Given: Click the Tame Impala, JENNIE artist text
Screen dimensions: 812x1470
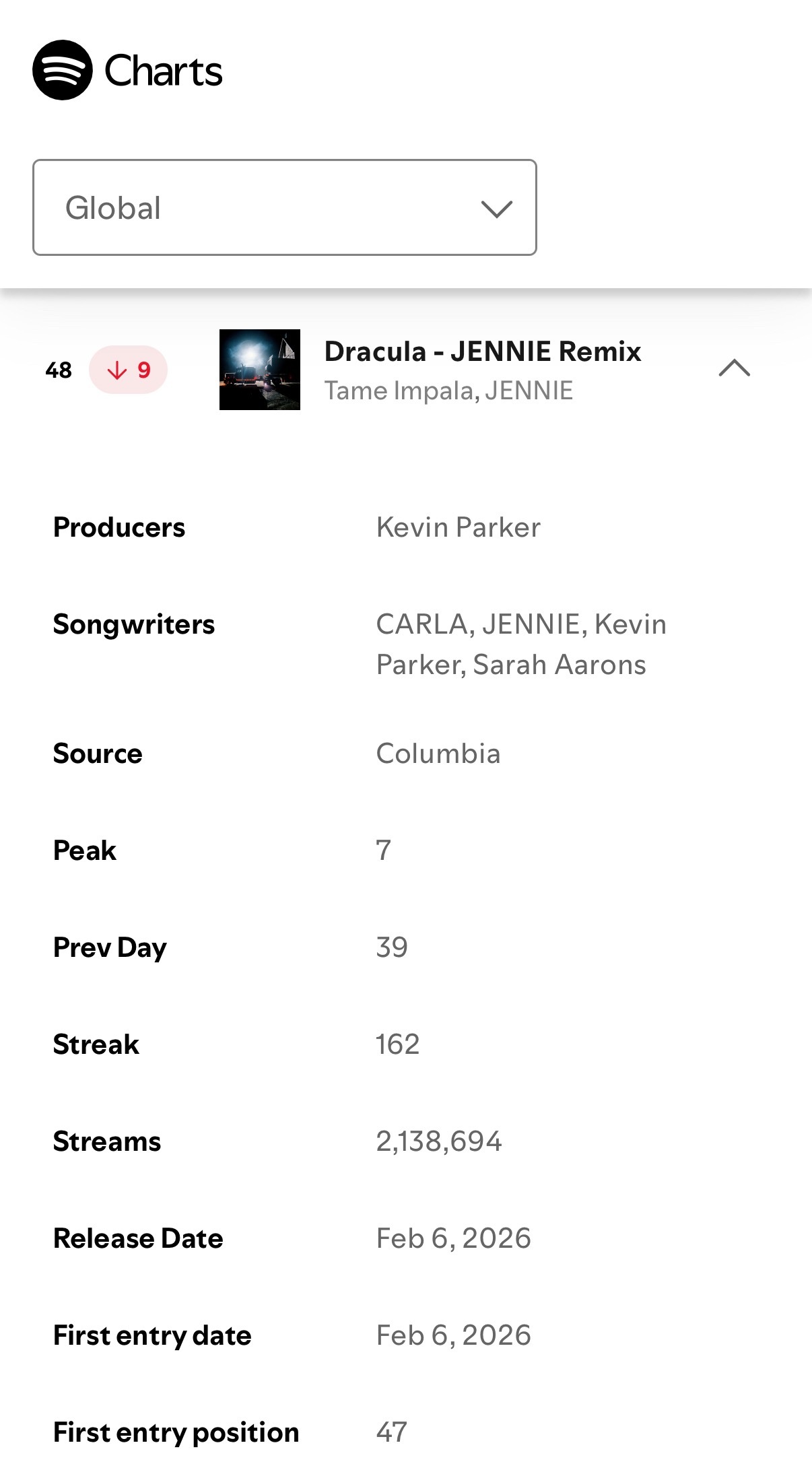Looking at the screenshot, I should [449, 391].
